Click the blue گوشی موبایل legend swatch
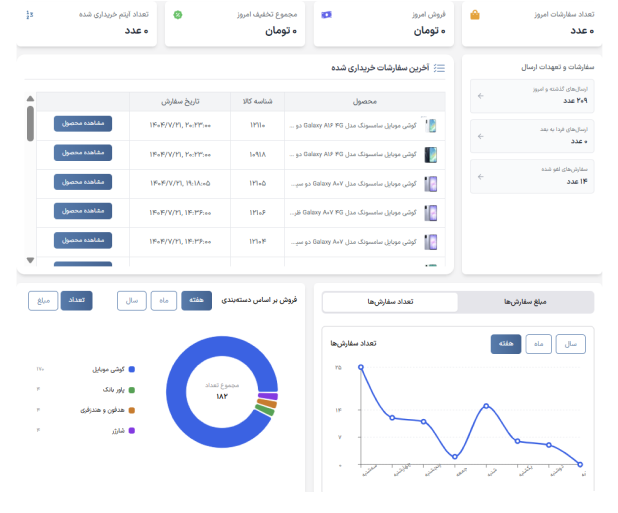Viewport: 618px width, 513px height. (x=132, y=369)
